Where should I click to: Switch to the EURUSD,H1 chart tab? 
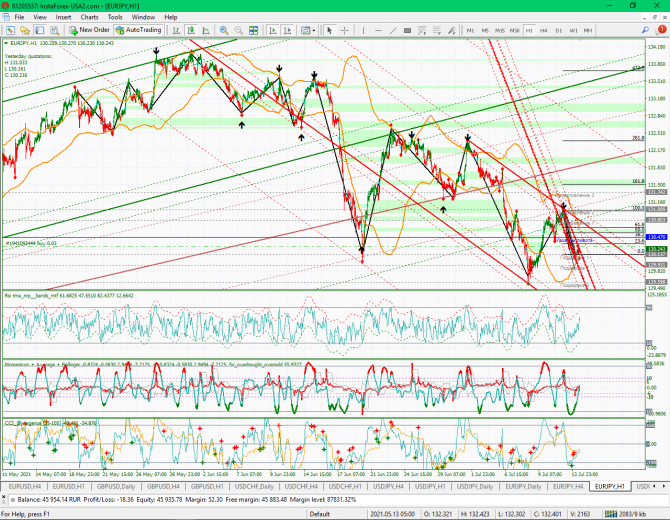pos(68,486)
